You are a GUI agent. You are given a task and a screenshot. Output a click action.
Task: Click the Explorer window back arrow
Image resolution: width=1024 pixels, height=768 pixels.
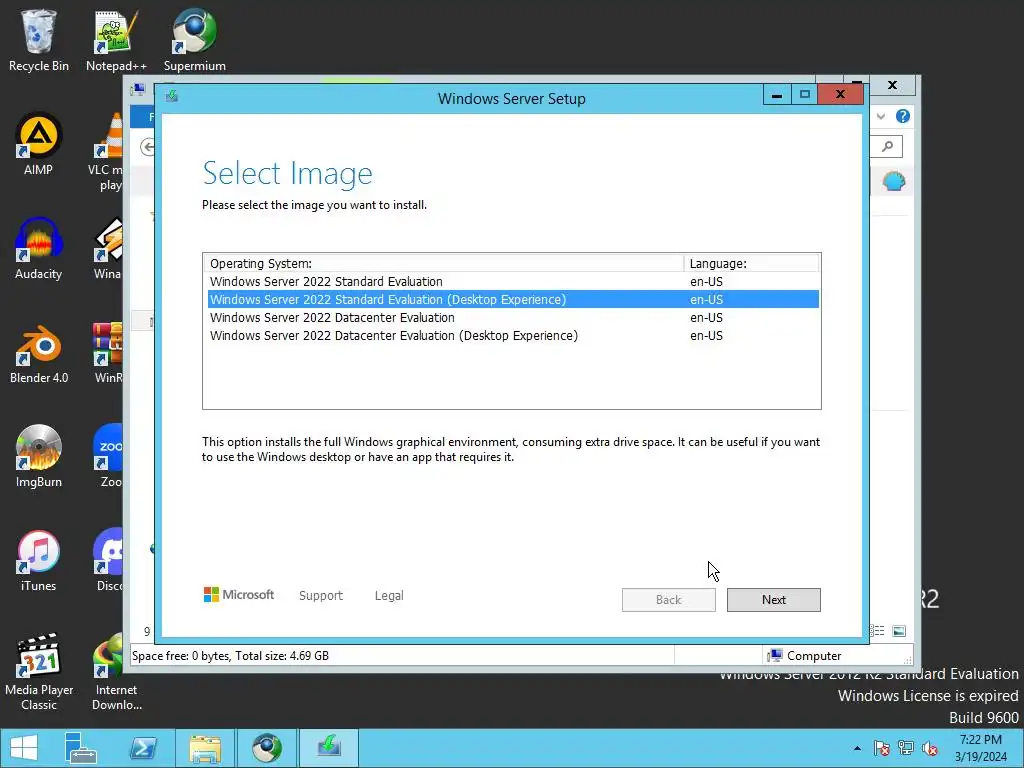148,146
